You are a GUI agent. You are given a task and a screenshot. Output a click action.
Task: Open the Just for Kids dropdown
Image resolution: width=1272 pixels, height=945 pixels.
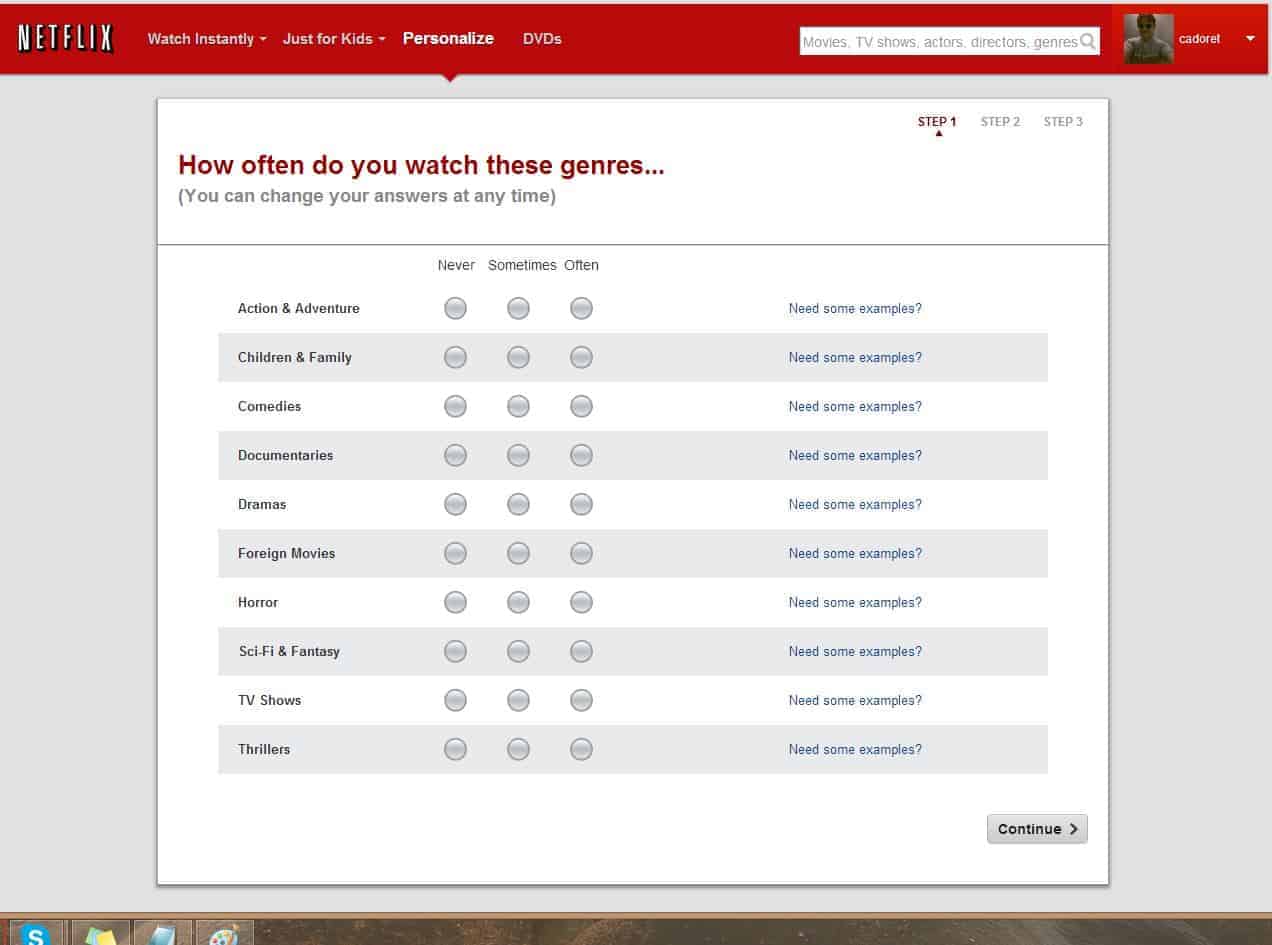pos(334,39)
